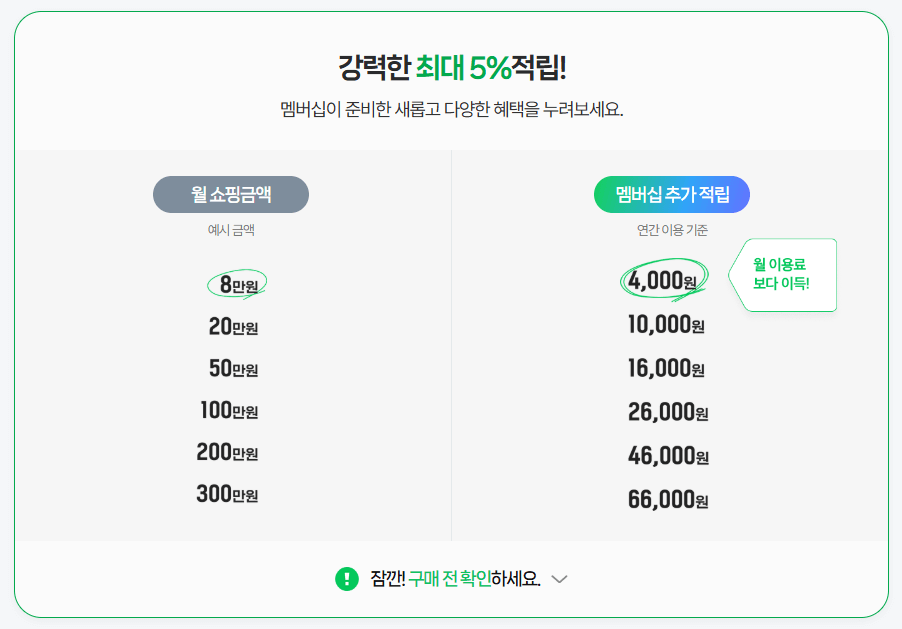902x629 pixels.
Task: Expand the '잠깐! 구매 전 확인하세요' section
Action: coord(450,579)
